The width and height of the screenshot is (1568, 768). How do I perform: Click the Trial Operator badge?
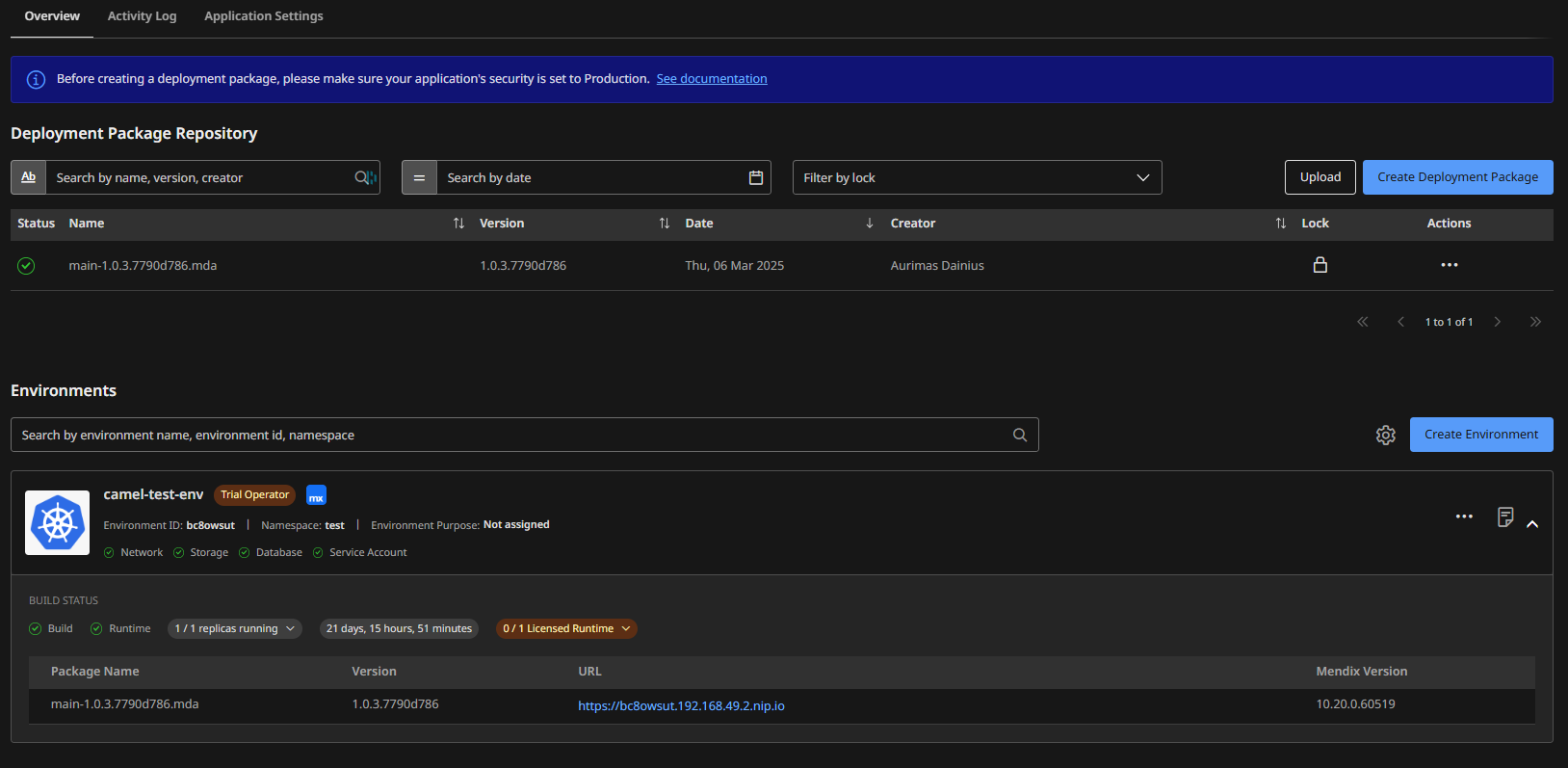pyautogui.click(x=254, y=495)
